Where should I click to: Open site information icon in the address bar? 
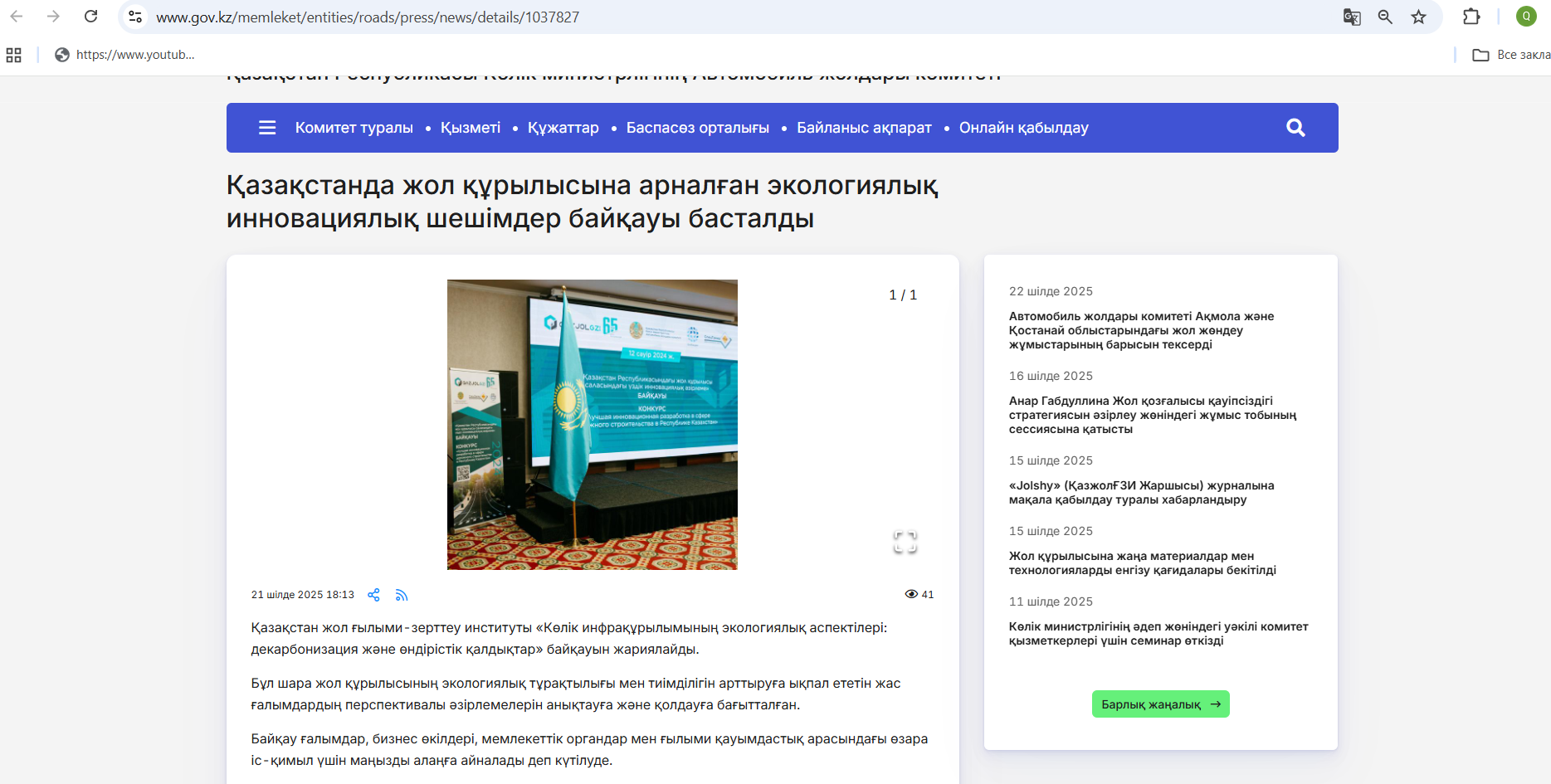[135, 17]
